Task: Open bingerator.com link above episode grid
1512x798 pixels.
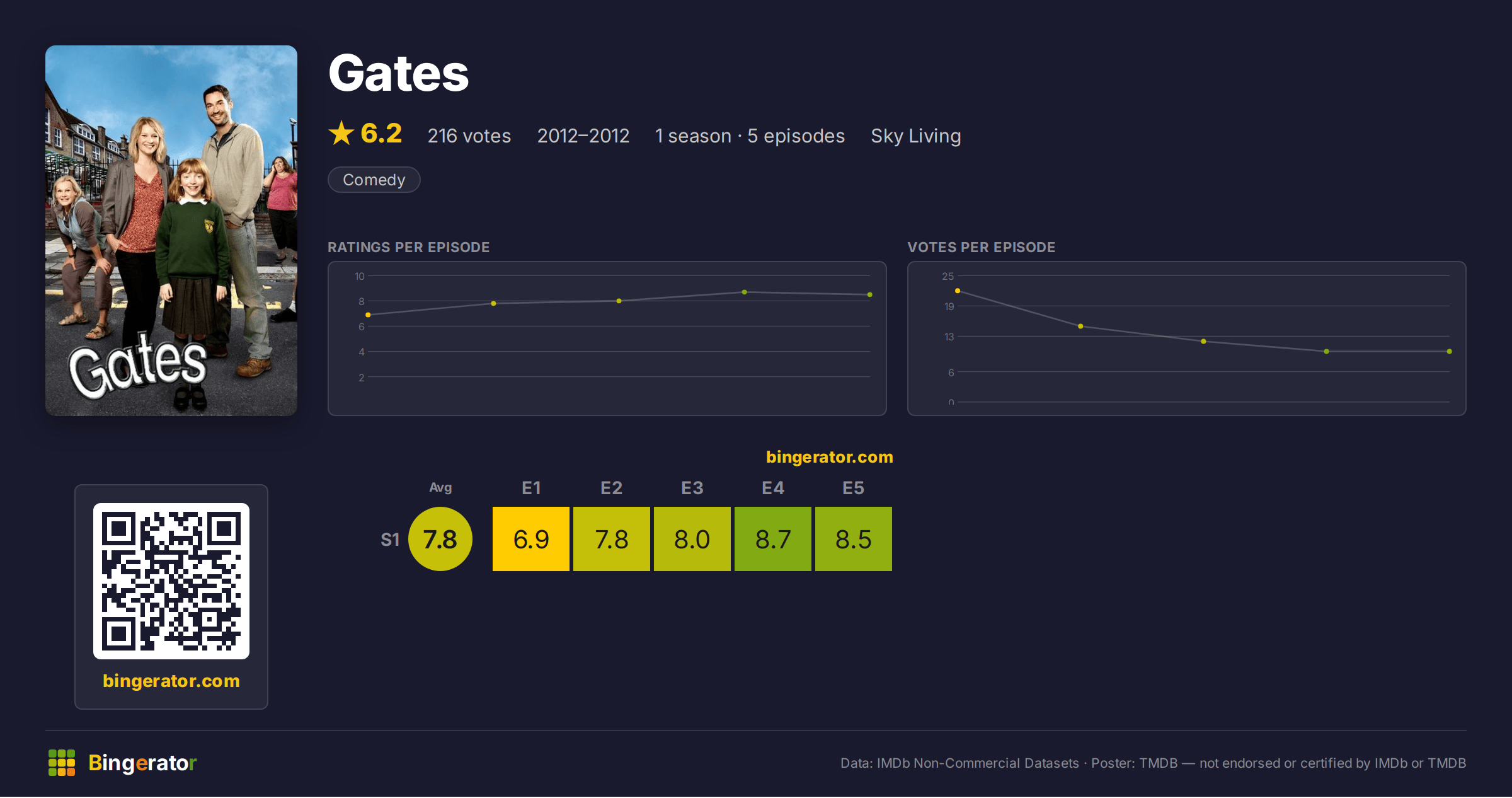Action: (830, 457)
